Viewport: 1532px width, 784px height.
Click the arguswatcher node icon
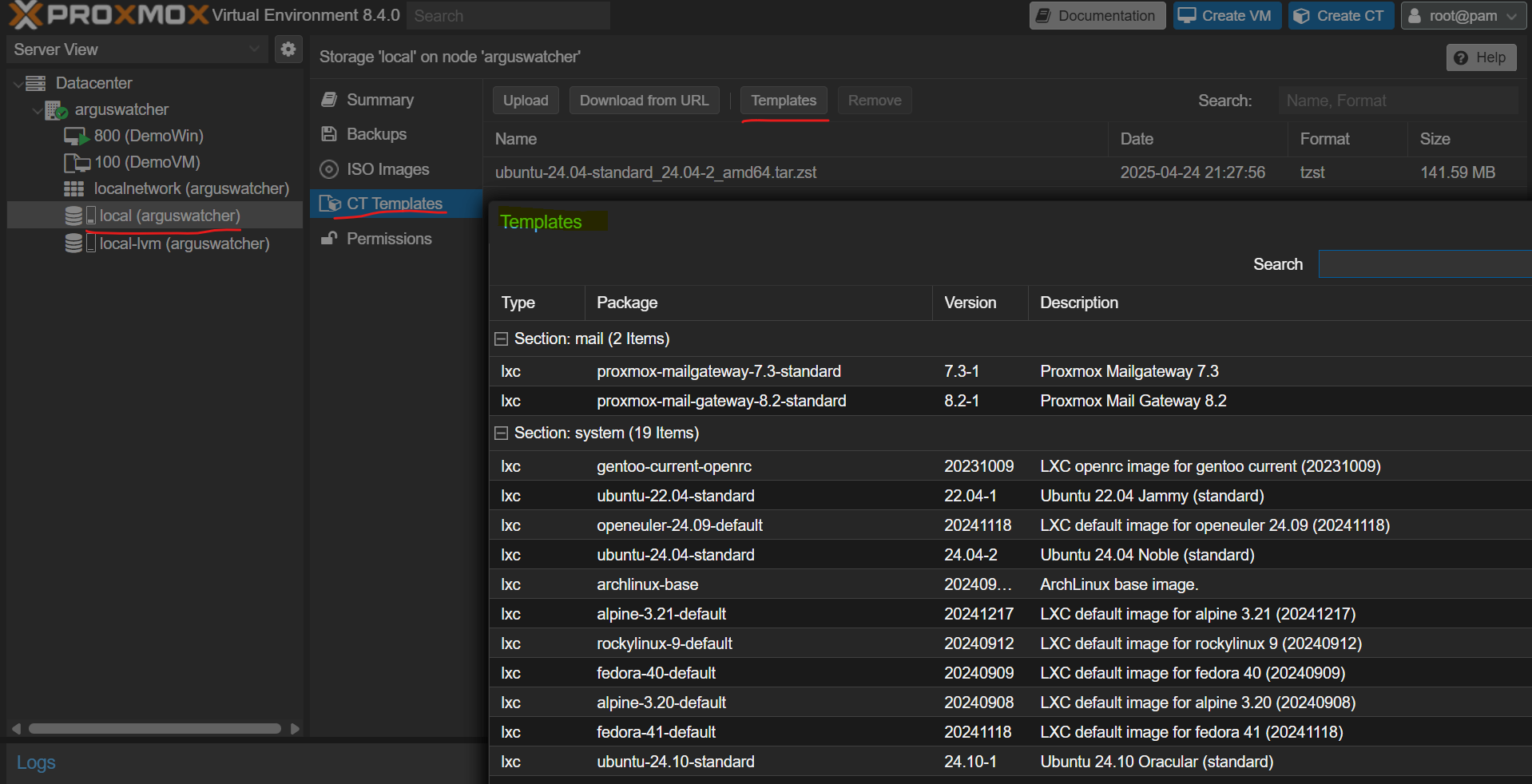coord(56,110)
